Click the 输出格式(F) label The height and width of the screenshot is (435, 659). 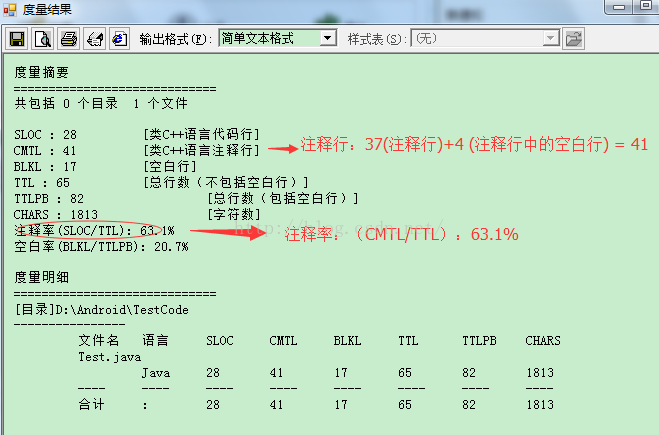click(176, 39)
